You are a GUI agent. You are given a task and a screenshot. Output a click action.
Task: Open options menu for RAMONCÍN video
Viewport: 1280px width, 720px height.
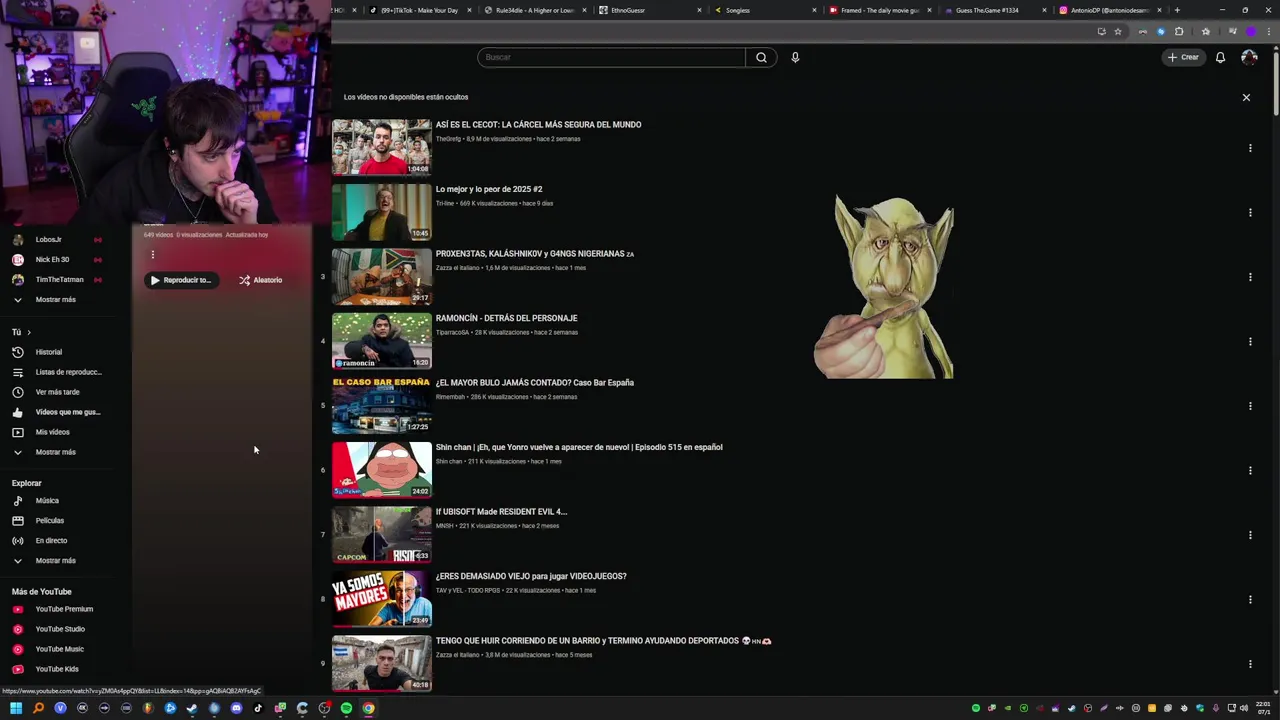(x=1250, y=341)
